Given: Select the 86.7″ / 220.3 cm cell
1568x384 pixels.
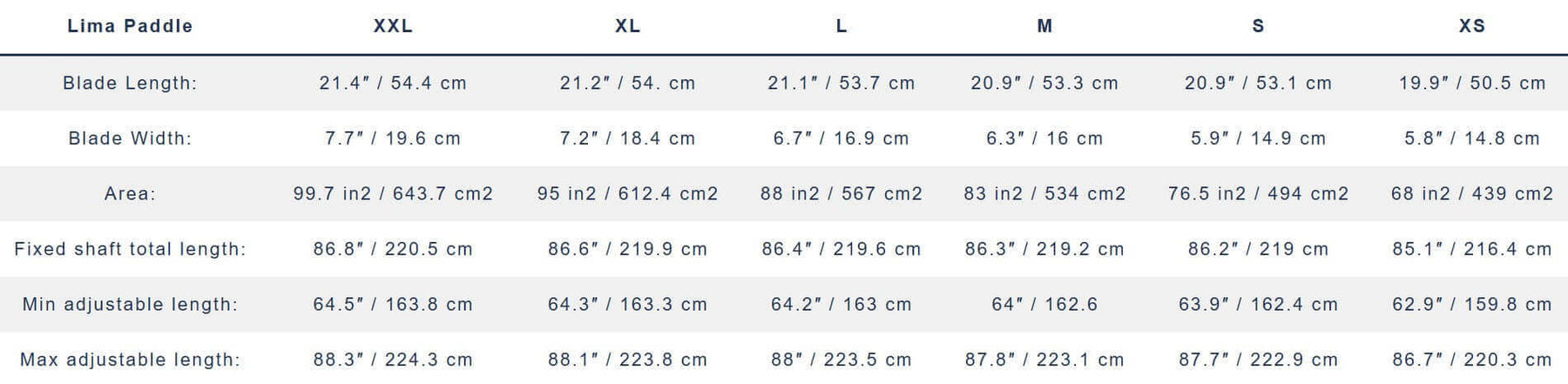Looking at the screenshot, I should [x=1472, y=360].
